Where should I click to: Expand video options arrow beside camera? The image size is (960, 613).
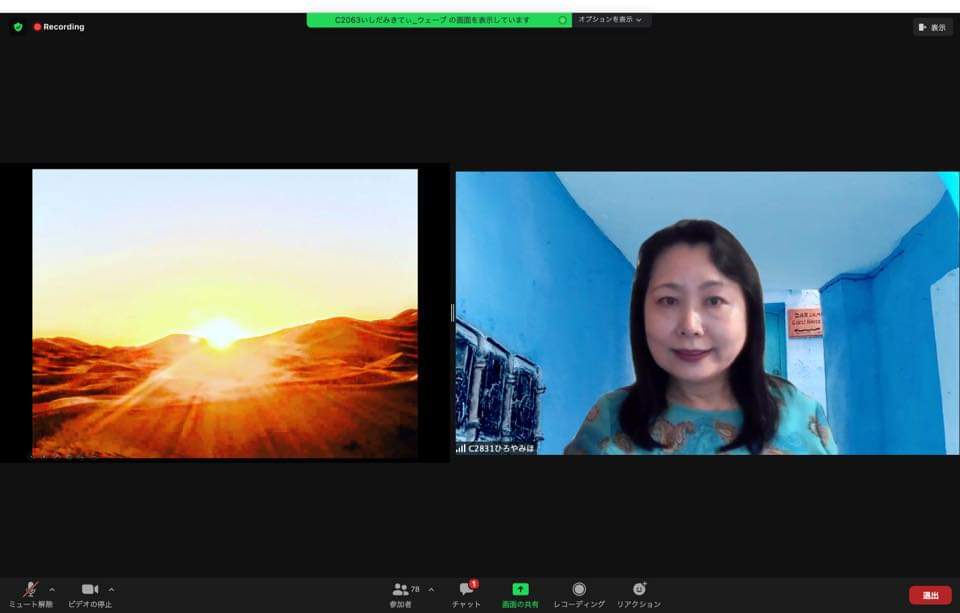tap(111, 589)
